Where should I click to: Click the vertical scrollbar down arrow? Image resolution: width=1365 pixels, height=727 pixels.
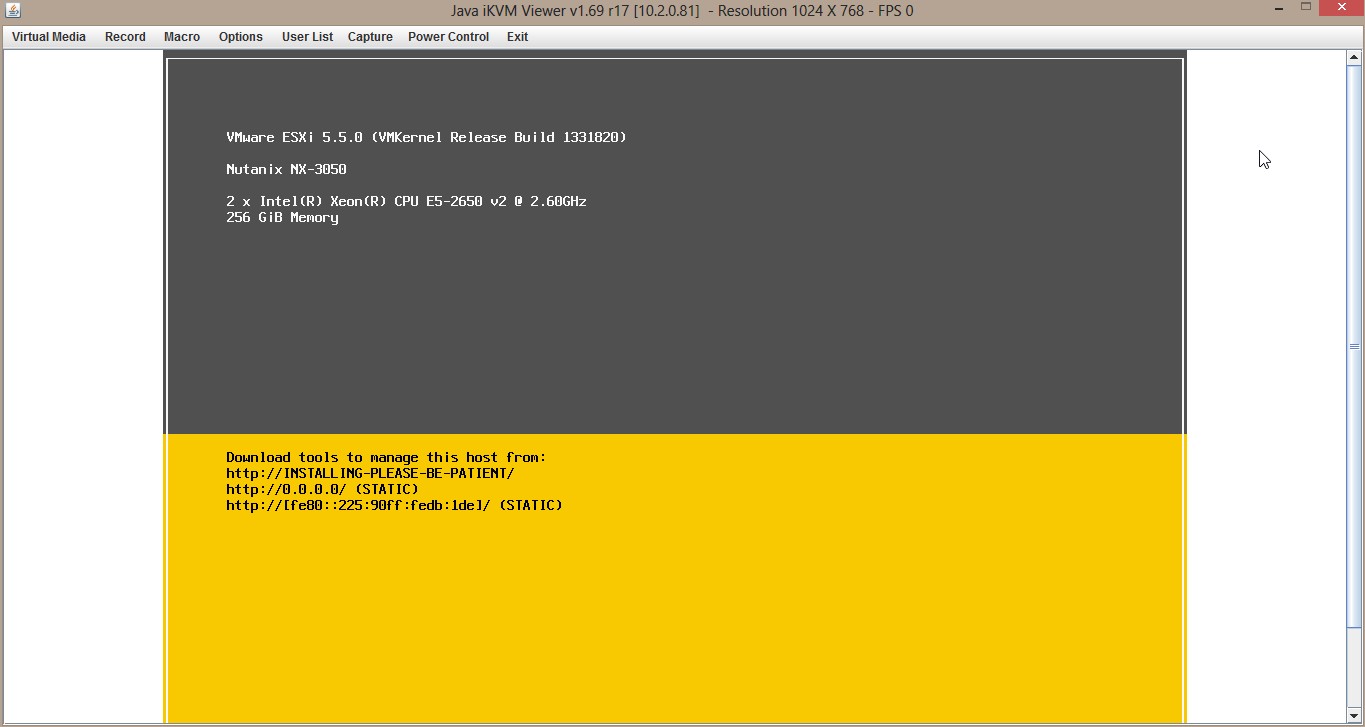pyautogui.click(x=1354, y=716)
